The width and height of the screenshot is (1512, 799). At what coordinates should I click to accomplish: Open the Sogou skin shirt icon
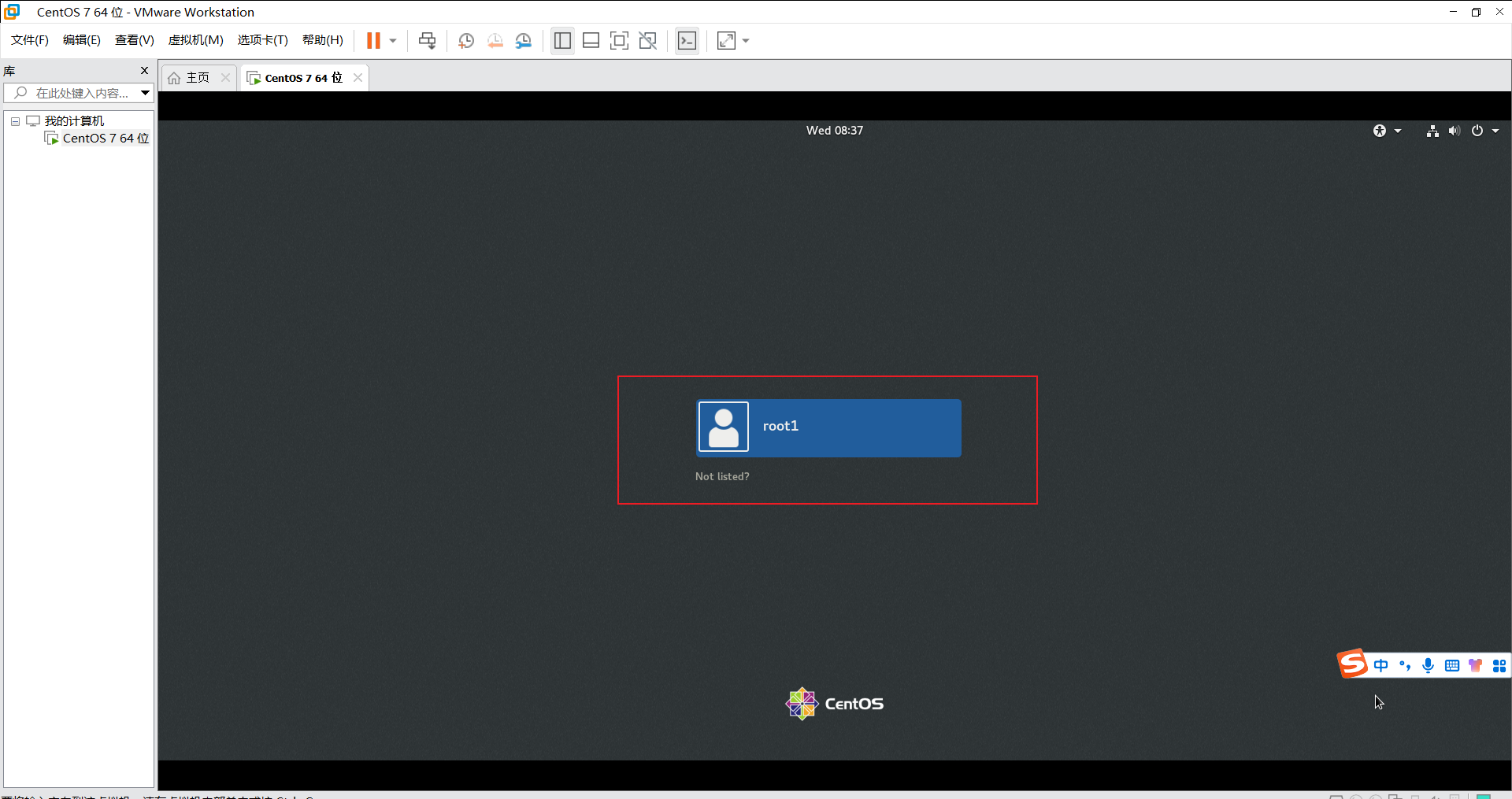click(x=1475, y=666)
